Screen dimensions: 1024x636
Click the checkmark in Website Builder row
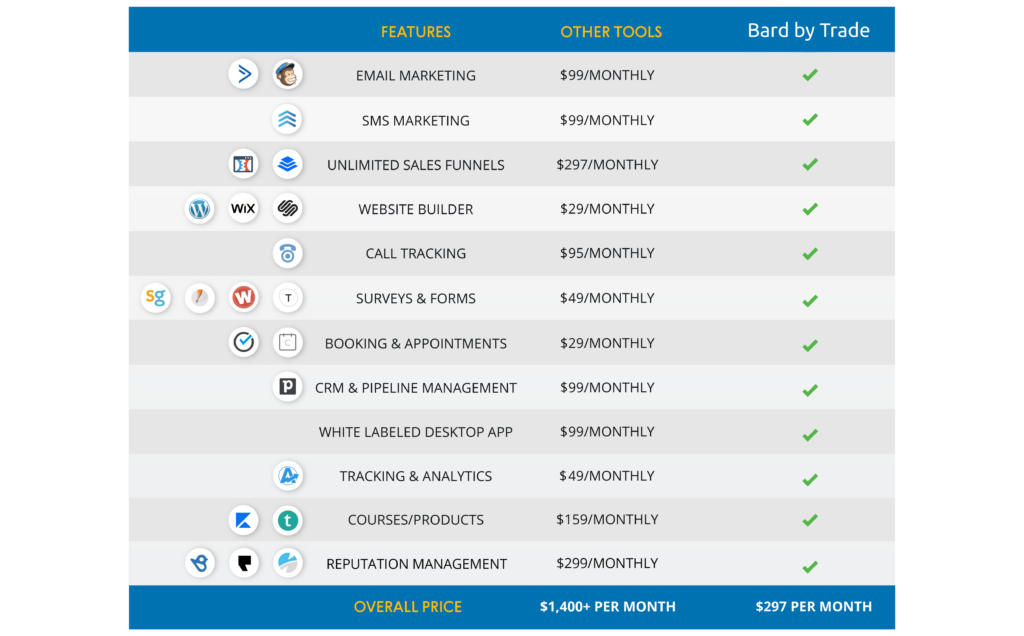(810, 209)
